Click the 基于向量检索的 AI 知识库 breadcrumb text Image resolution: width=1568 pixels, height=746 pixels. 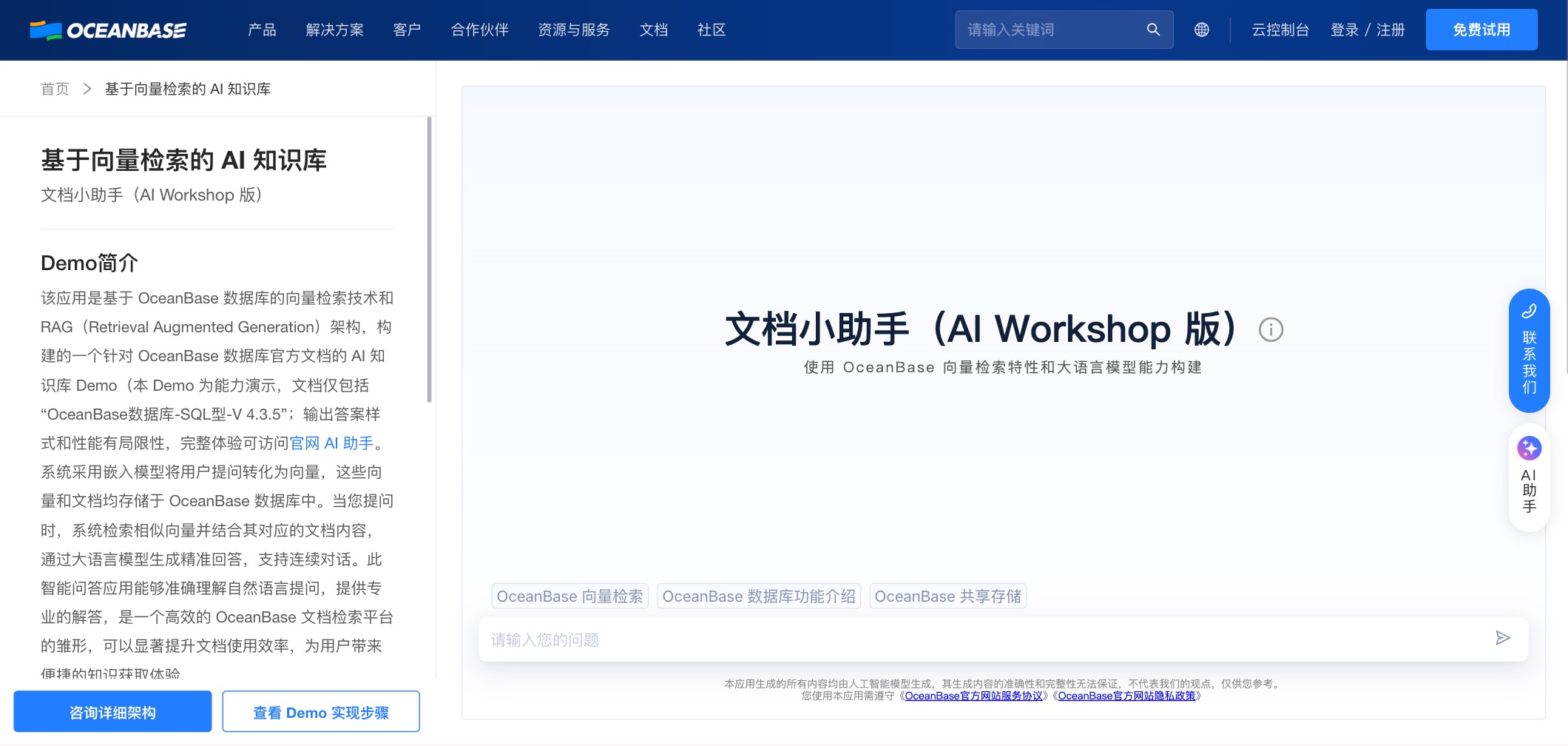click(188, 89)
